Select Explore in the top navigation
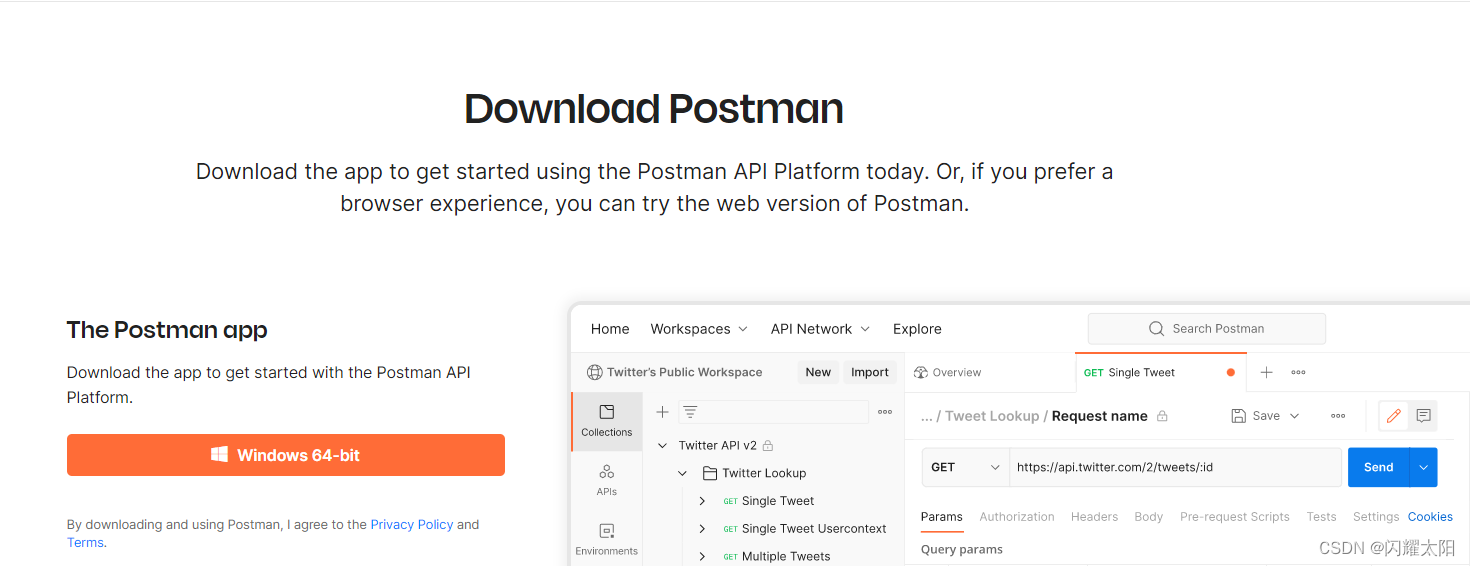1470x566 pixels. (917, 329)
